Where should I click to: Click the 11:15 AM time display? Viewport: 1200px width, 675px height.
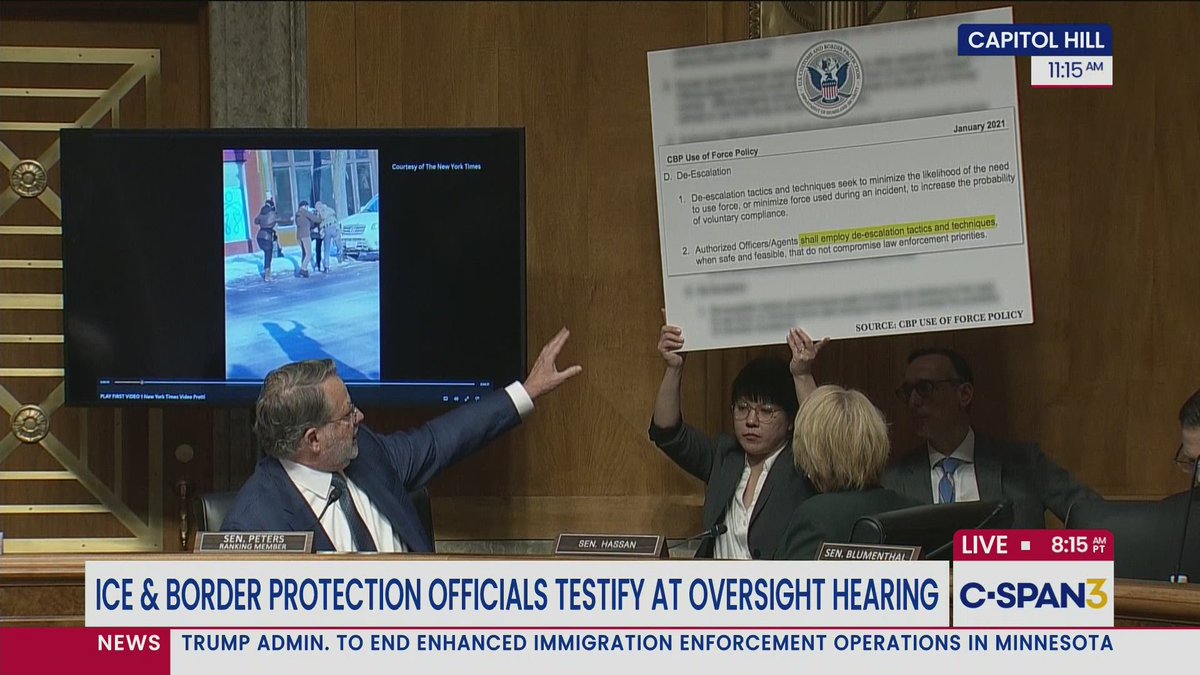(x=1071, y=71)
